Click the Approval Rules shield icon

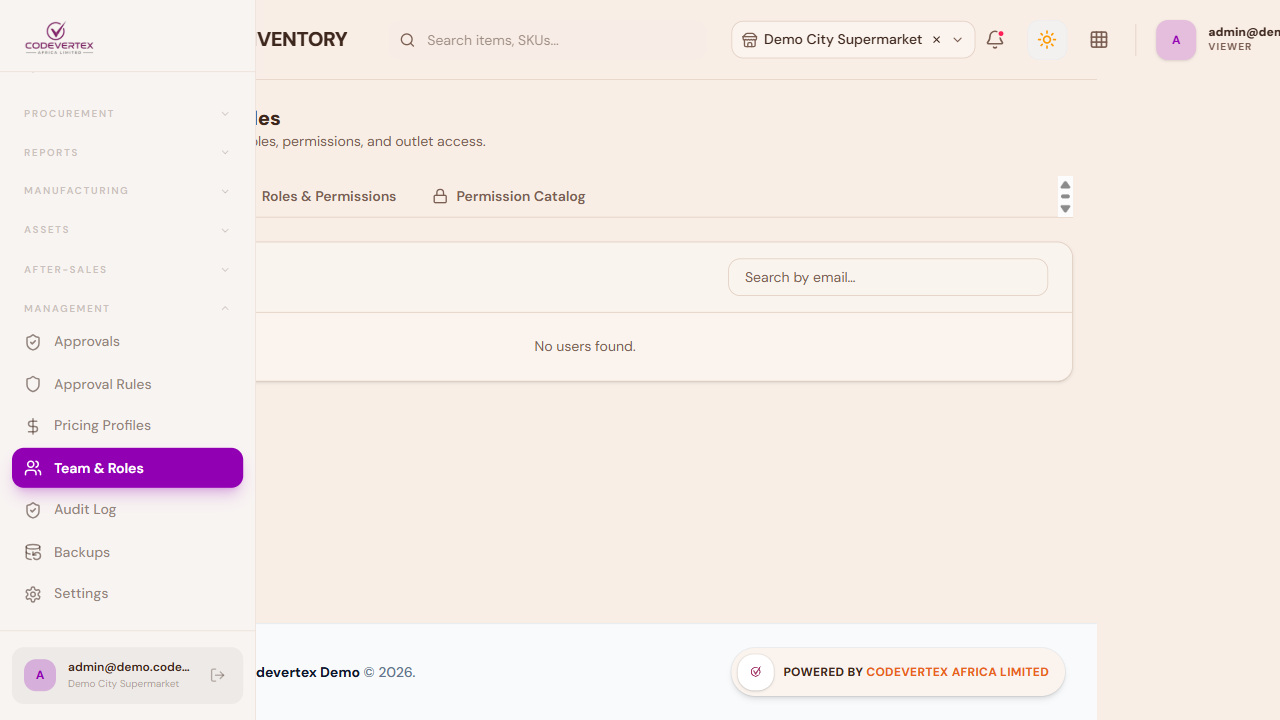[33, 384]
